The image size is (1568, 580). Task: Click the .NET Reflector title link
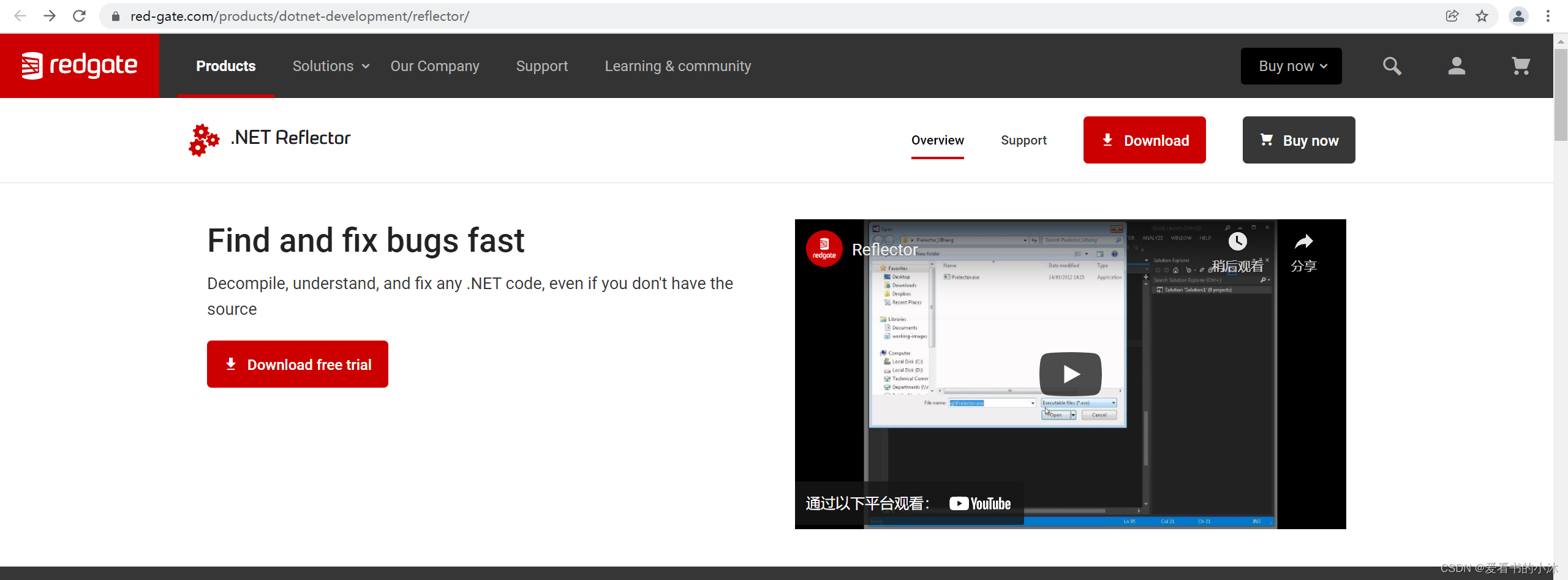[290, 138]
